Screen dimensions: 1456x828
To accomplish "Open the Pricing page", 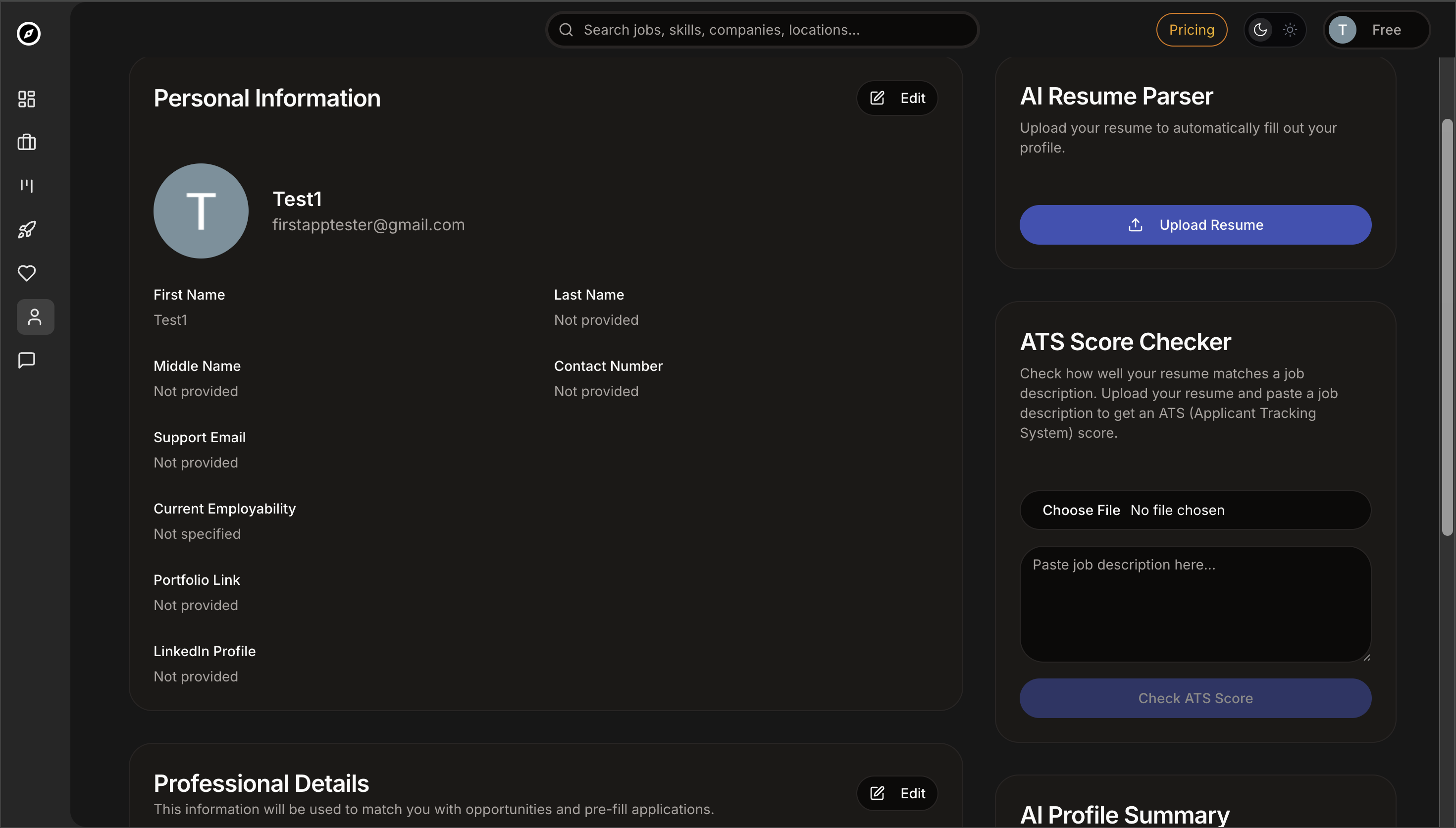I will pyautogui.click(x=1191, y=30).
